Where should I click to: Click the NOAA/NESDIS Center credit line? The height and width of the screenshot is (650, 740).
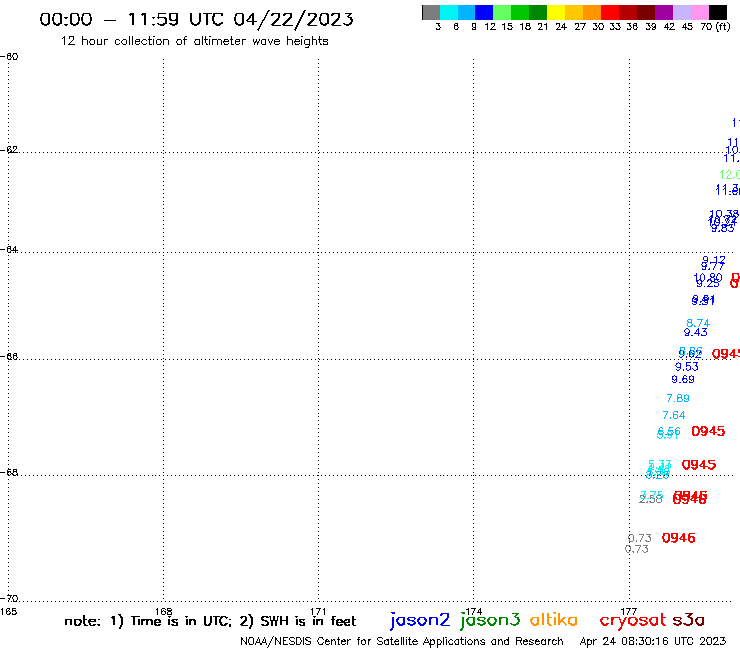[402, 641]
